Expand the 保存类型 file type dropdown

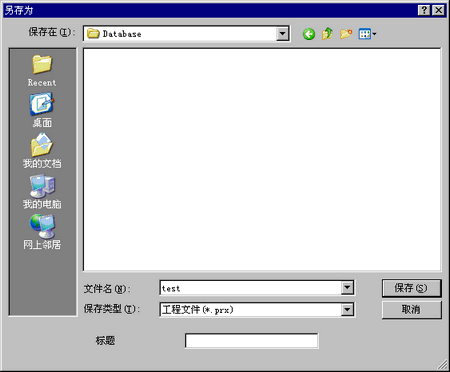347,310
